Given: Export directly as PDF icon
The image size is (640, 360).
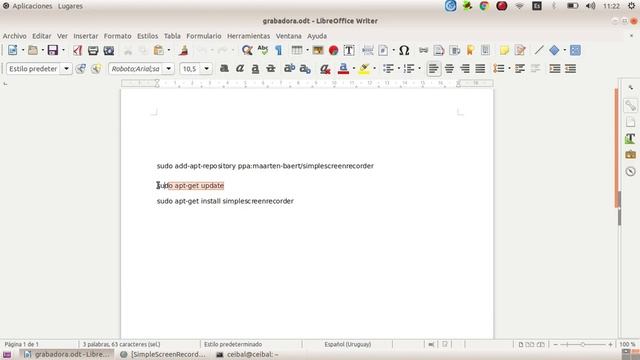Looking at the screenshot, I should (78, 50).
